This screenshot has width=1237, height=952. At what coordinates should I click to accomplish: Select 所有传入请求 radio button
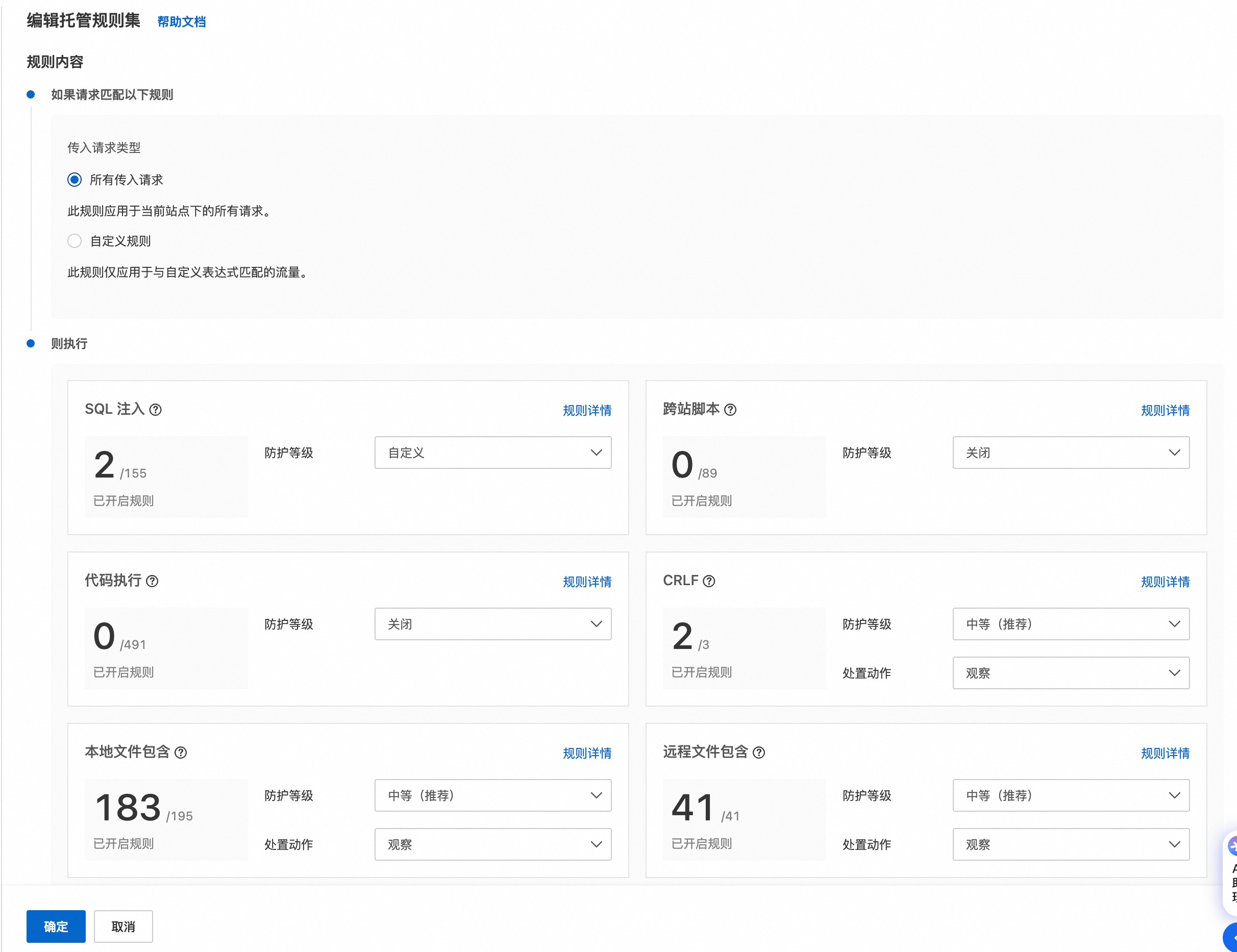[74, 180]
